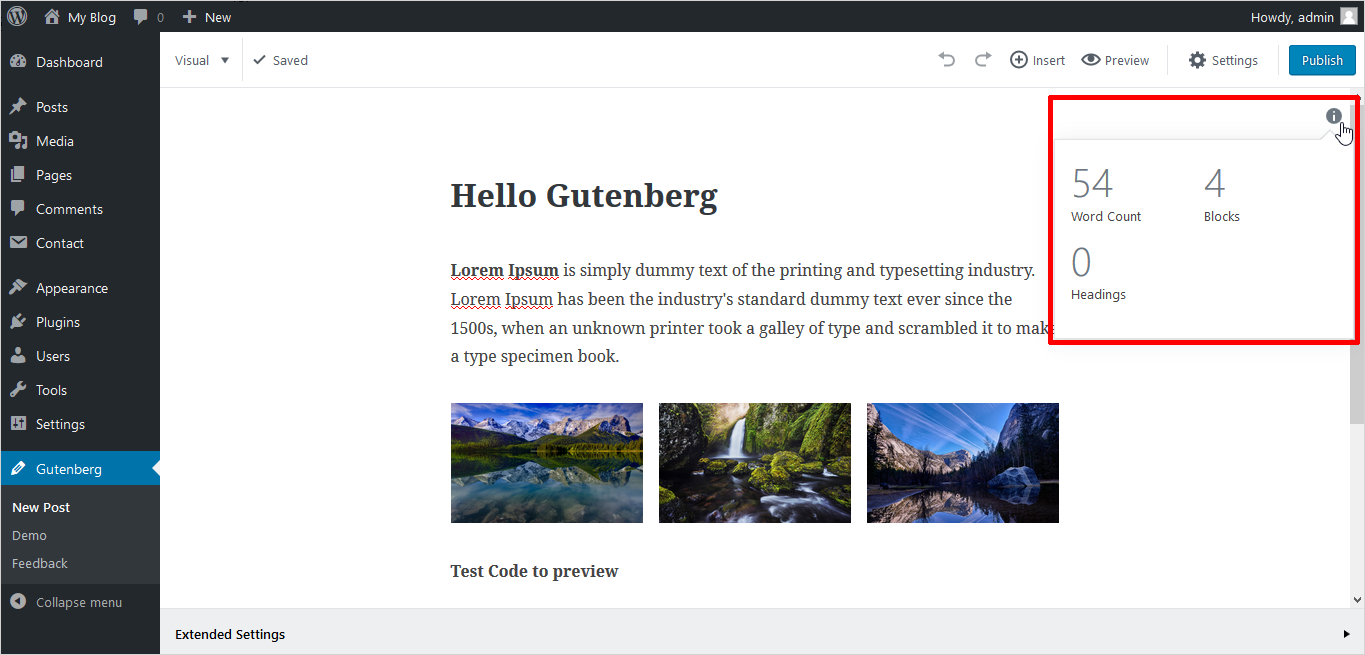The image size is (1365, 655).
Task: Open the Insert block menu
Action: tap(1037, 60)
